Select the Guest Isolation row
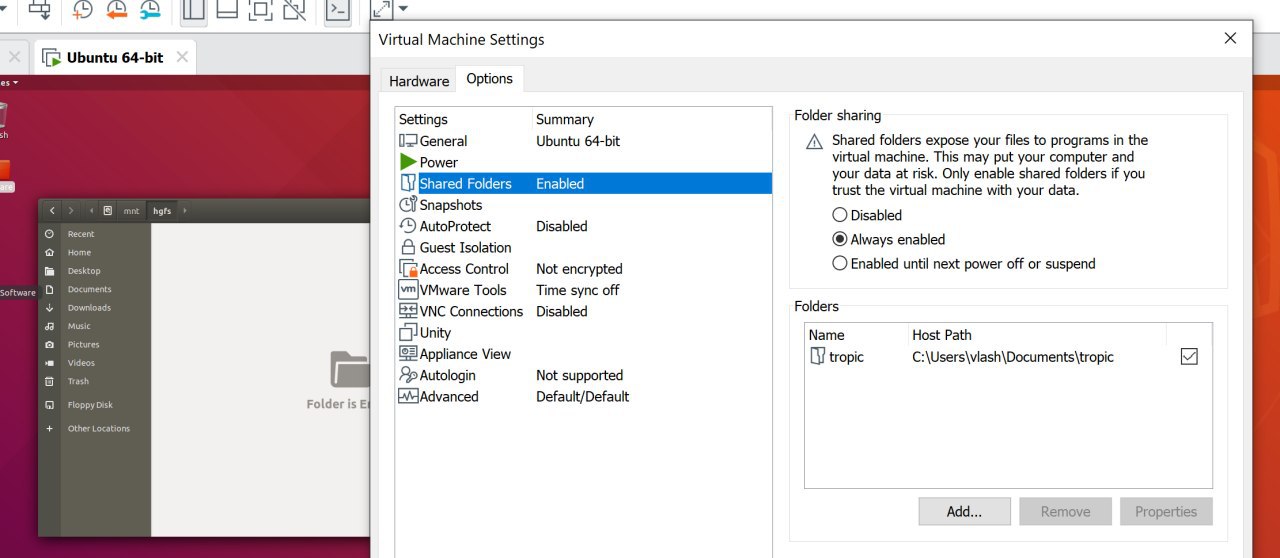 584,247
